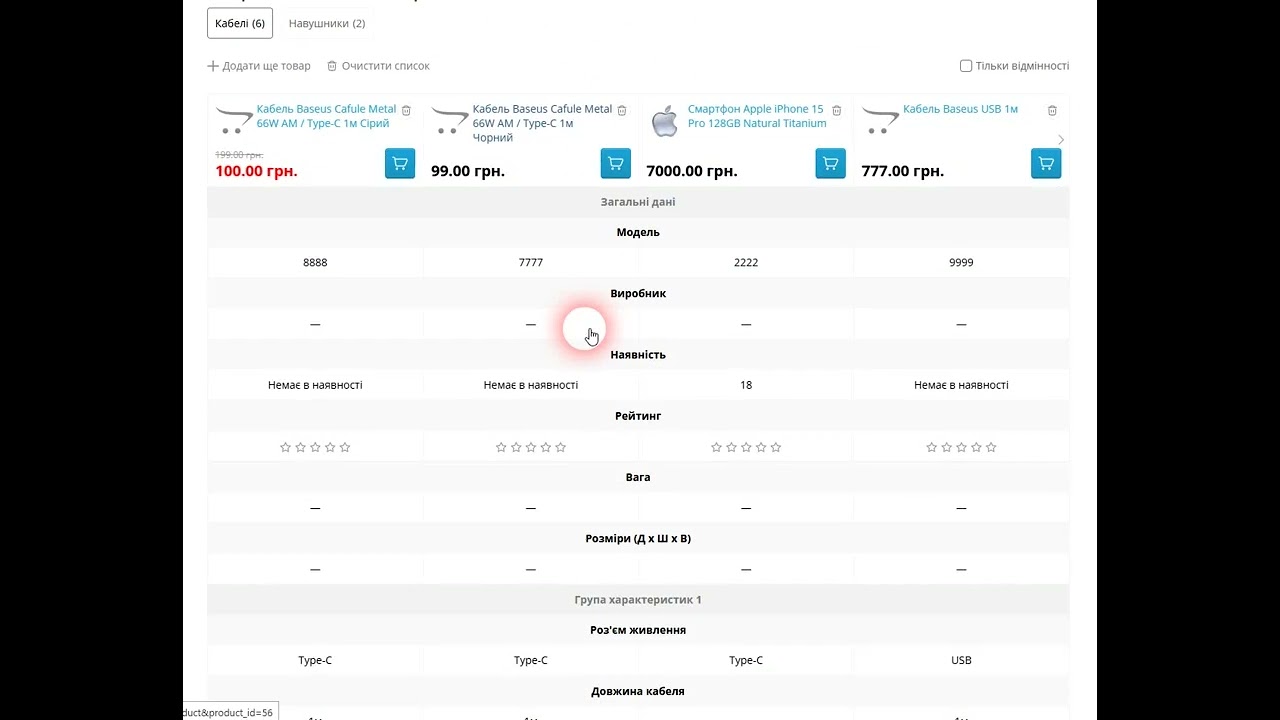The width and height of the screenshot is (1280, 720).
Task: Select the 777.00 грн. price
Action: tap(903, 171)
